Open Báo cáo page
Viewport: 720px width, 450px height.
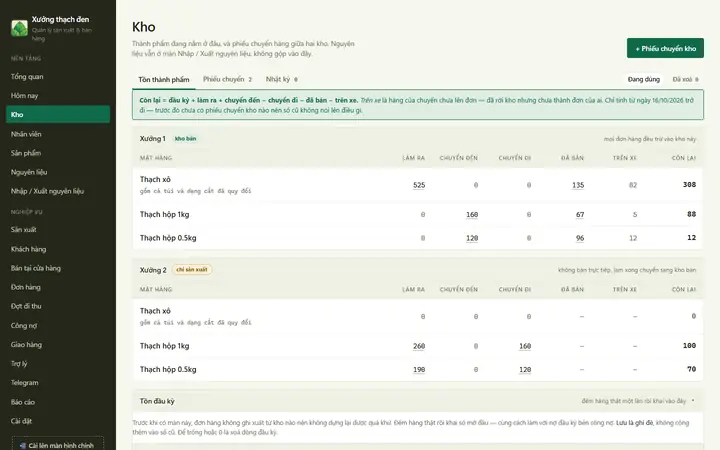point(58,402)
